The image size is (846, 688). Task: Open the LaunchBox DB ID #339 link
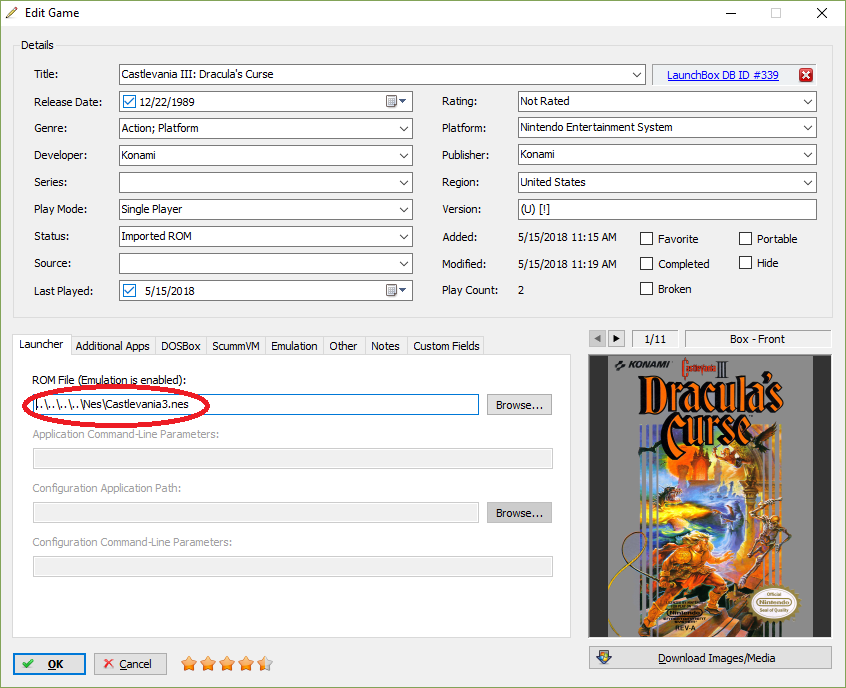(722, 75)
